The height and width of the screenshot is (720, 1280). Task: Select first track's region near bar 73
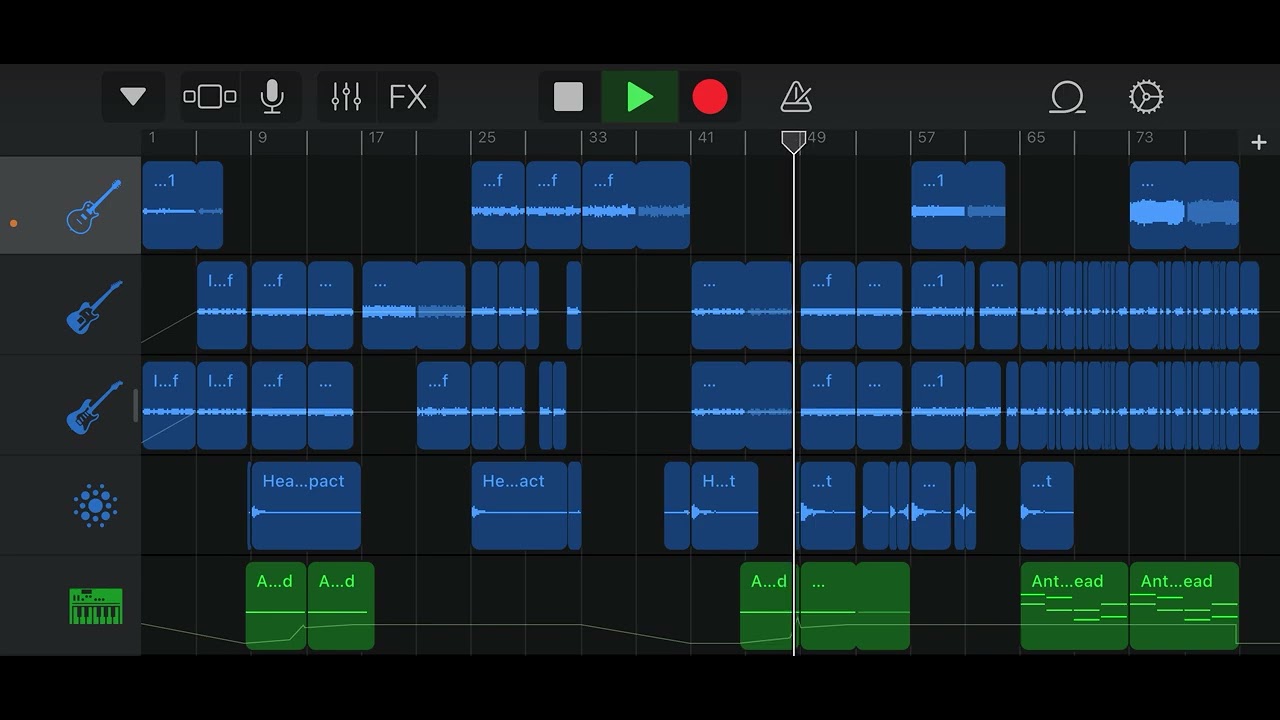(x=1184, y=205)
